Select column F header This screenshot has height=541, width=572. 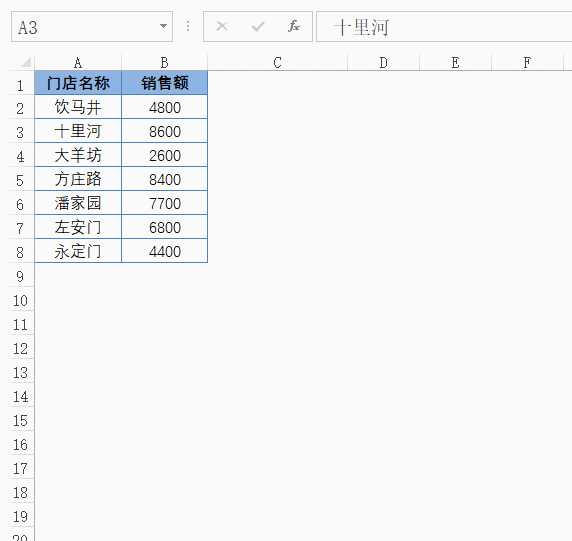[x=527, y=62]
